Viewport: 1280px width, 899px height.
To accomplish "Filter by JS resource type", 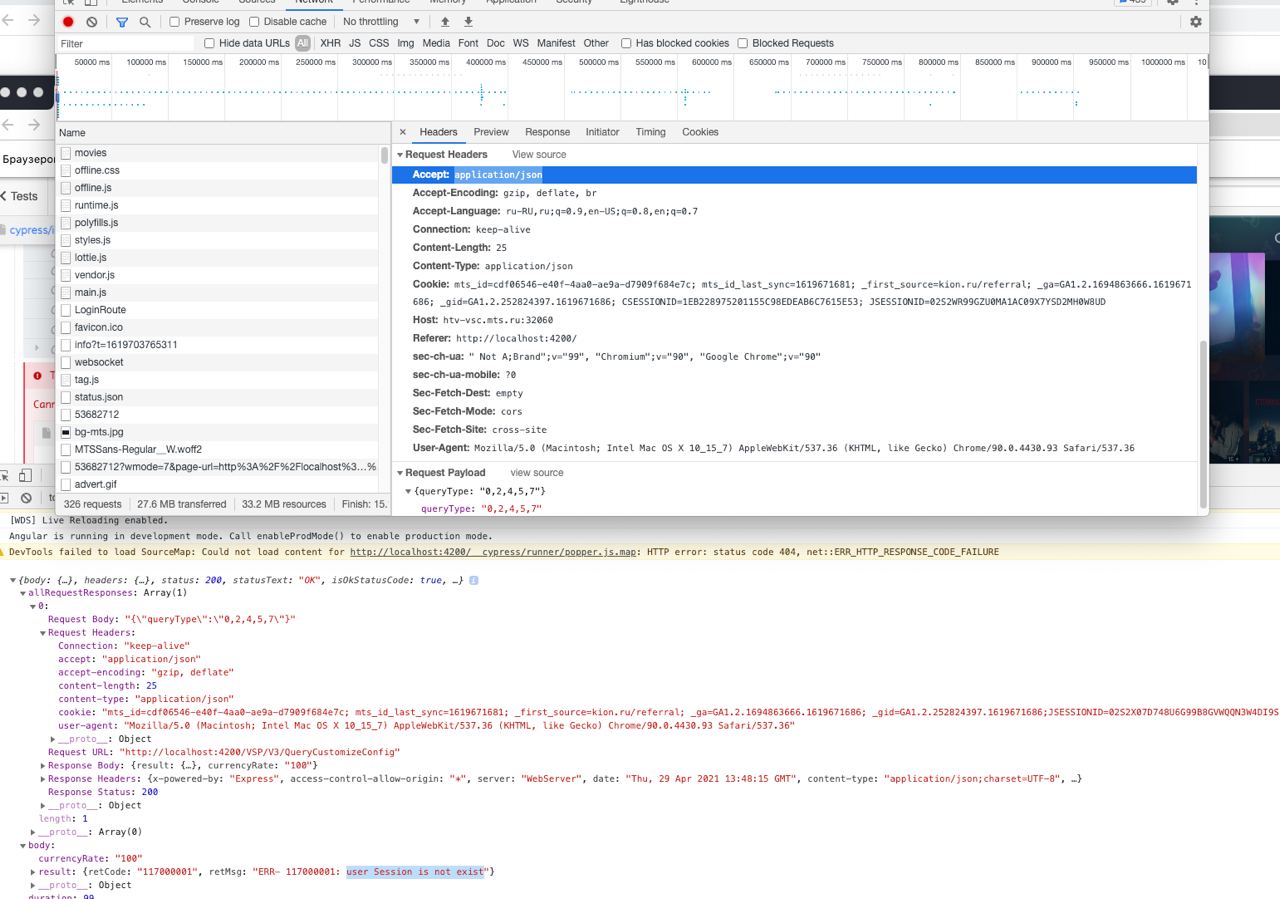I will click(355, 44).
